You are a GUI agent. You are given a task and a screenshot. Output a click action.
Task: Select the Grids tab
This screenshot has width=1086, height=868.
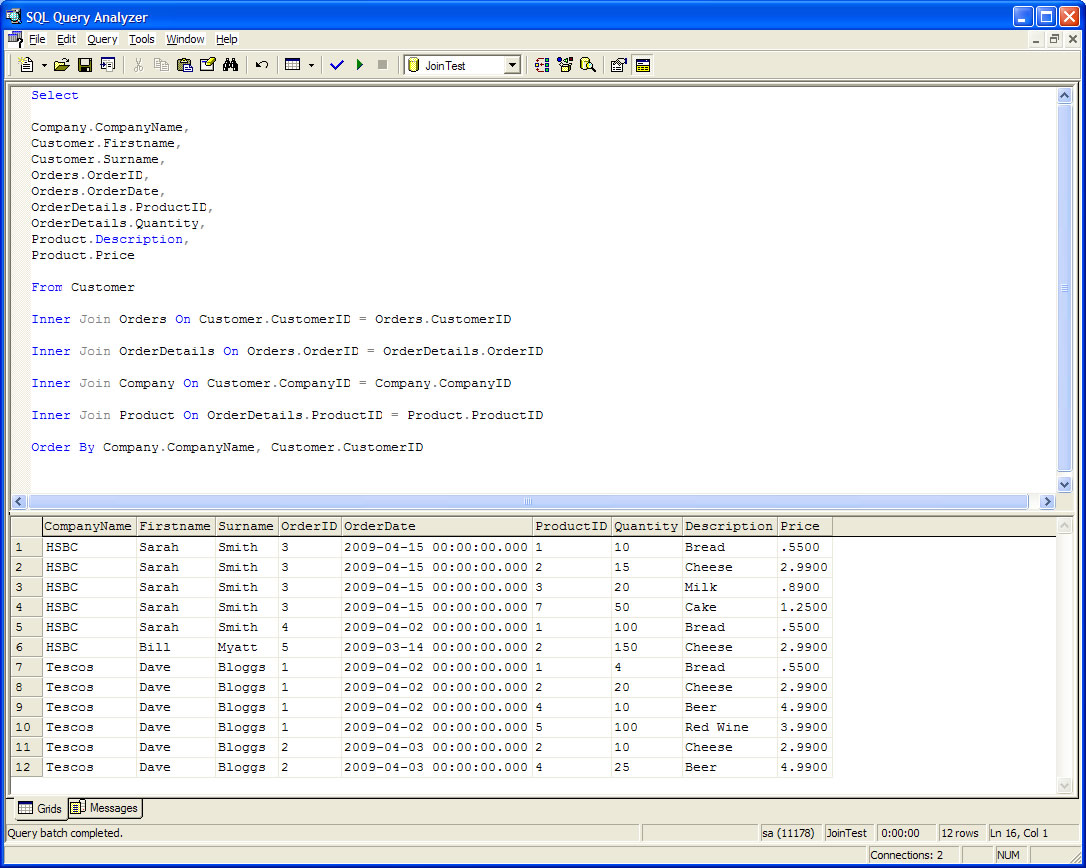click(40, 808)
